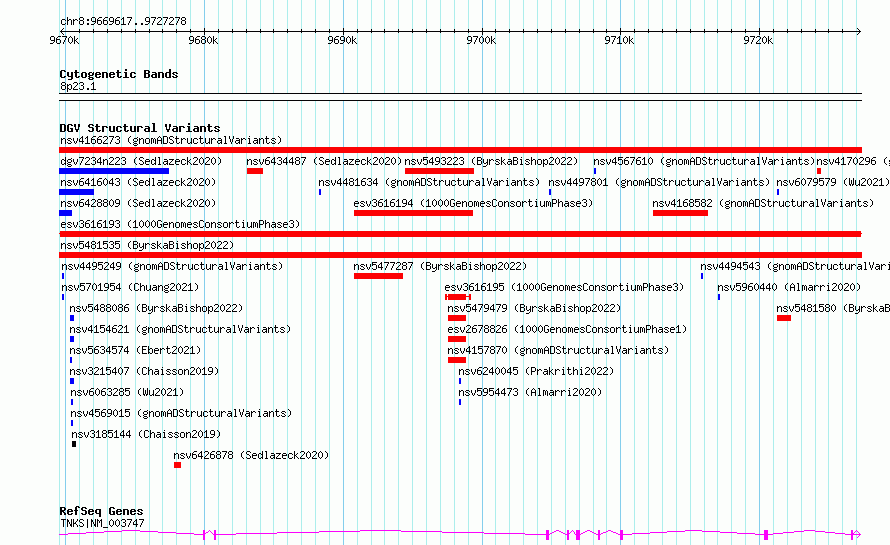
Task: Click the DGV Structural Variants track title
Action: click(140, 128)
